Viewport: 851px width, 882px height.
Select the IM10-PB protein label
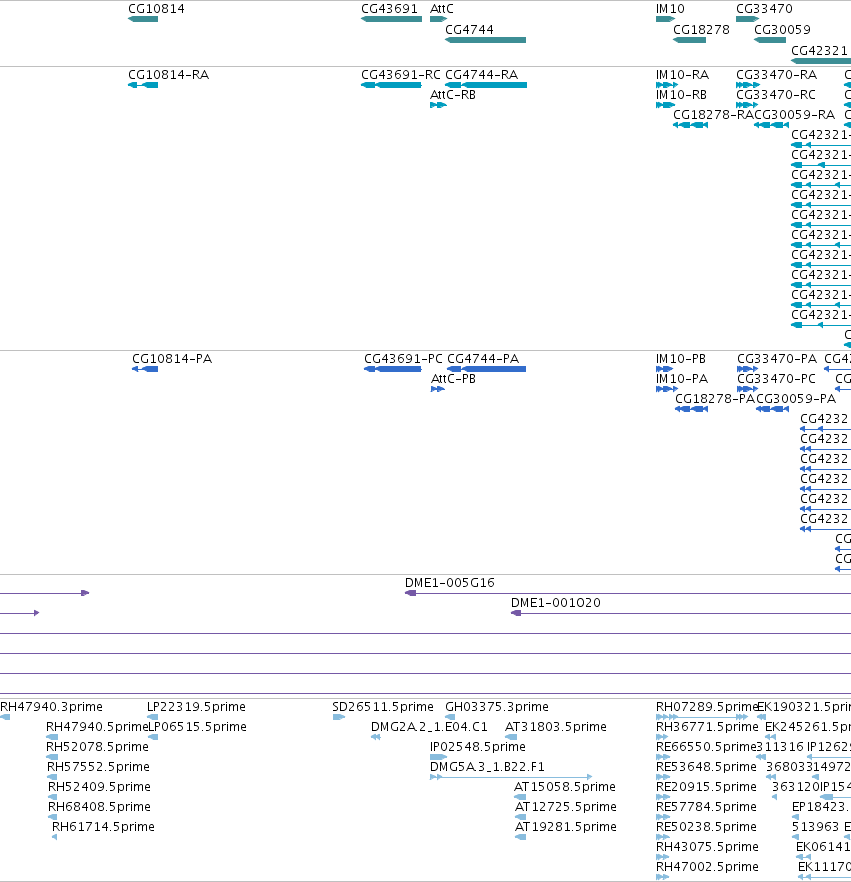681,359
